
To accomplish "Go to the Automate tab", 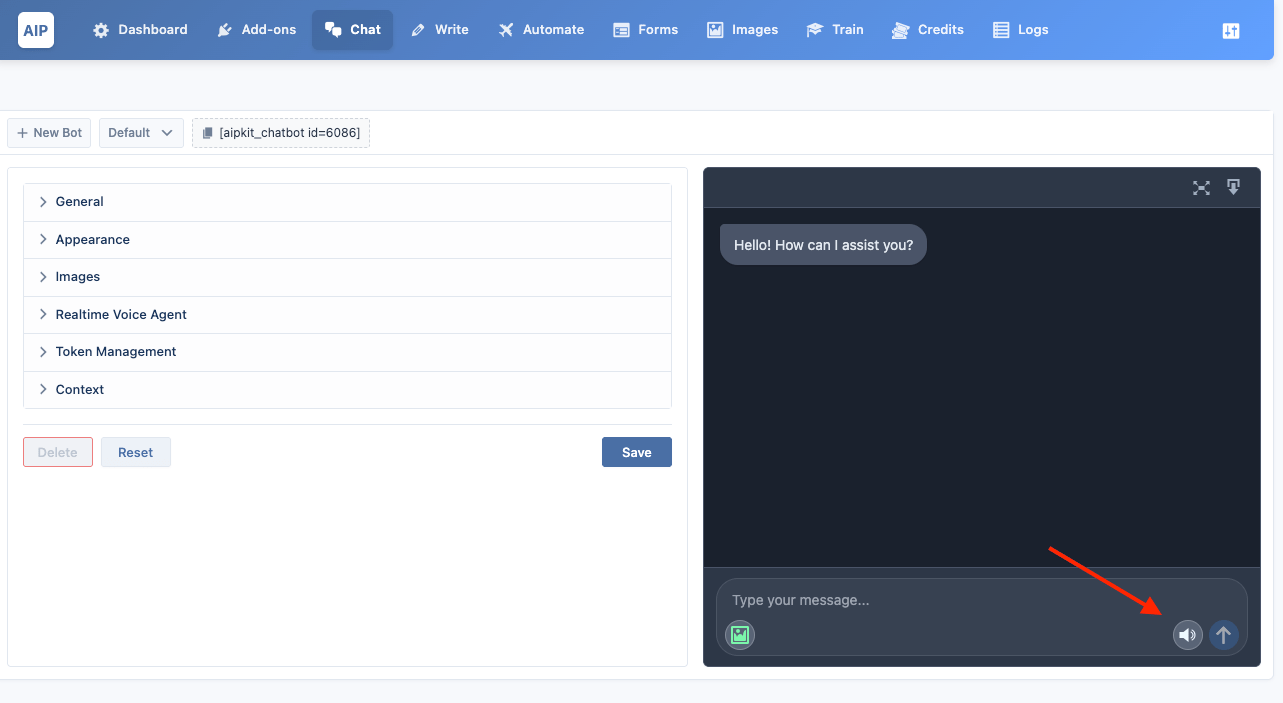I will click(540, 30).
